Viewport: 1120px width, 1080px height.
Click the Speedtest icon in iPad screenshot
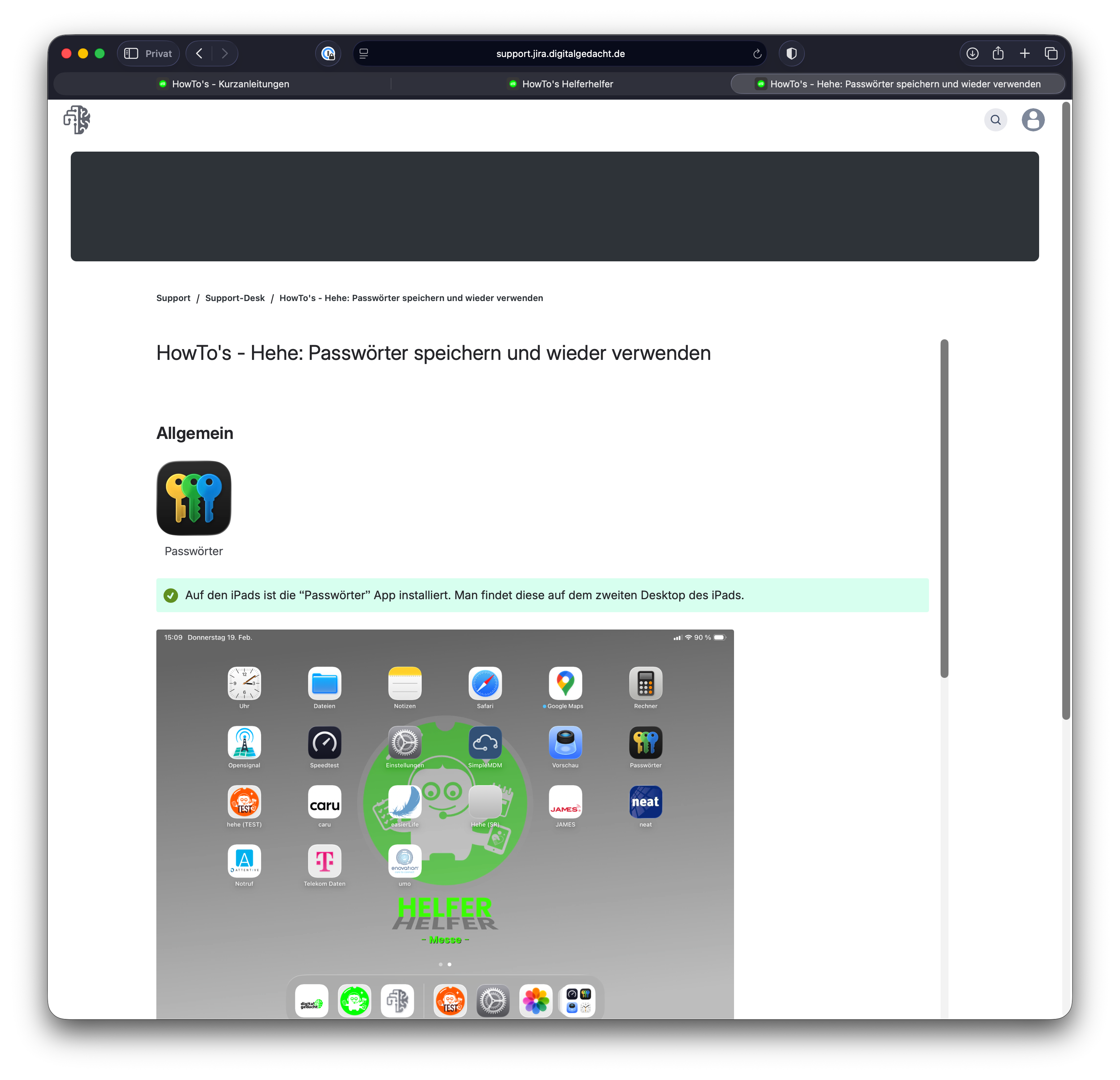325,742
